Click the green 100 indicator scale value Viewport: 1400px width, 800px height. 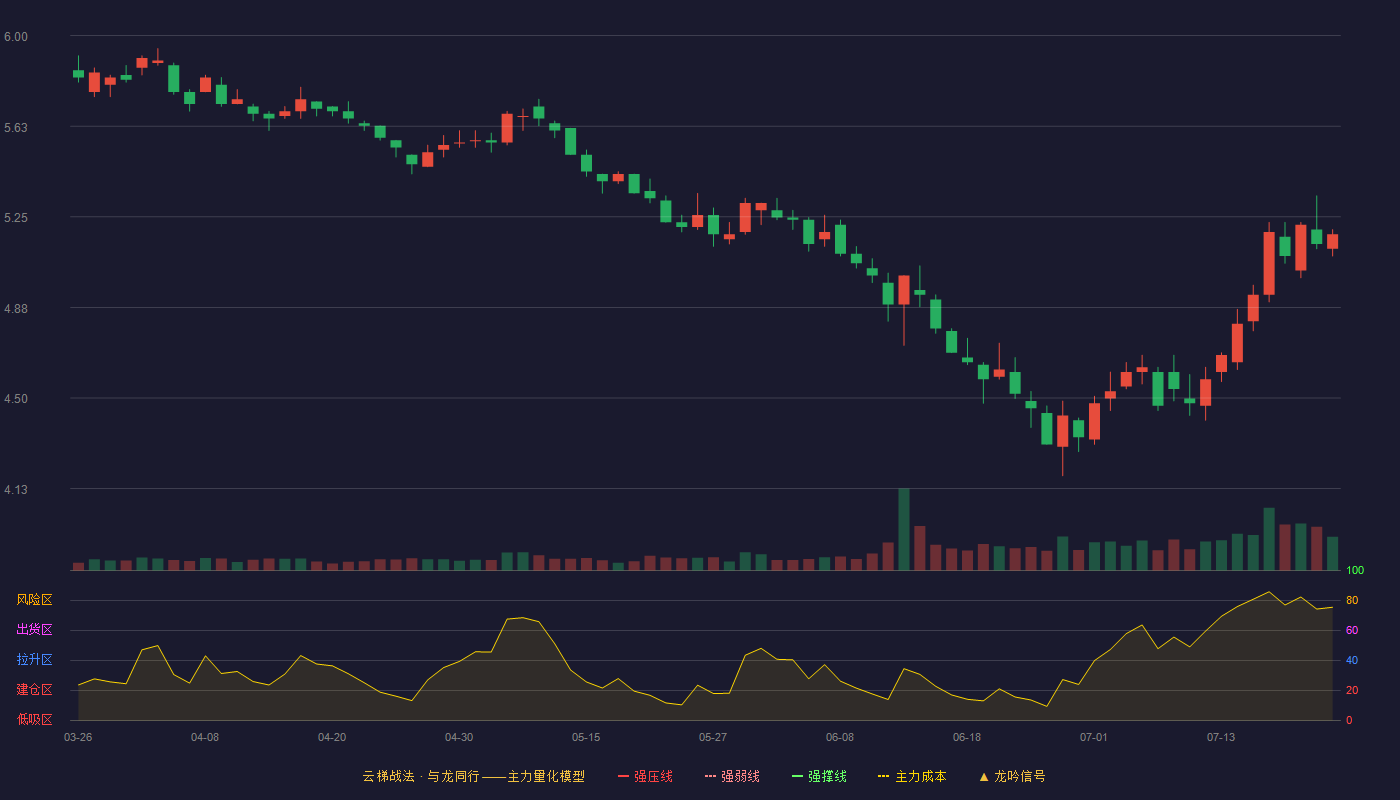pyautogui.click(x=1355, y=571)
